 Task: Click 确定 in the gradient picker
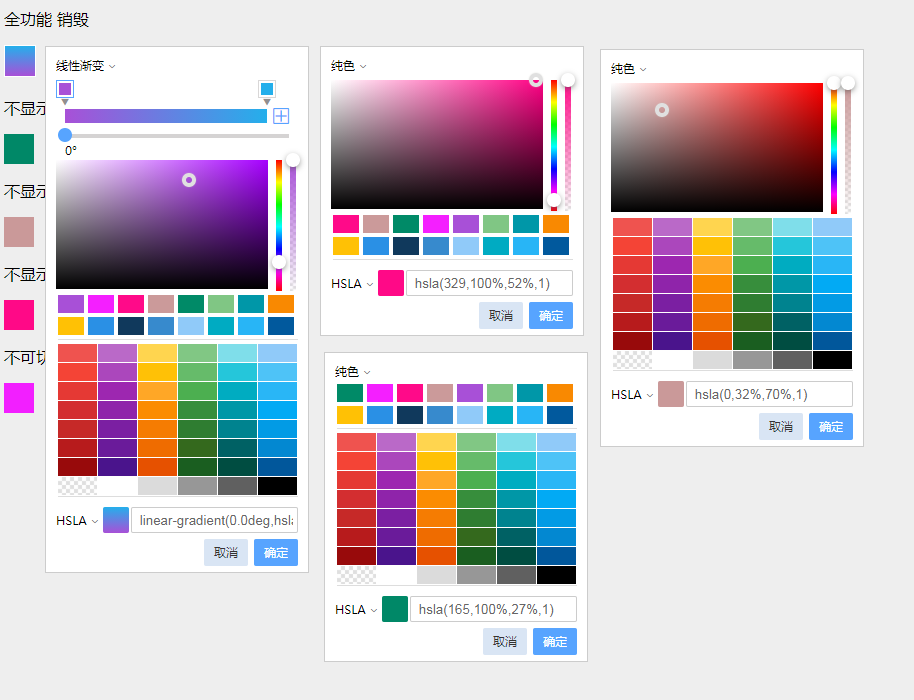click(276, 553)
